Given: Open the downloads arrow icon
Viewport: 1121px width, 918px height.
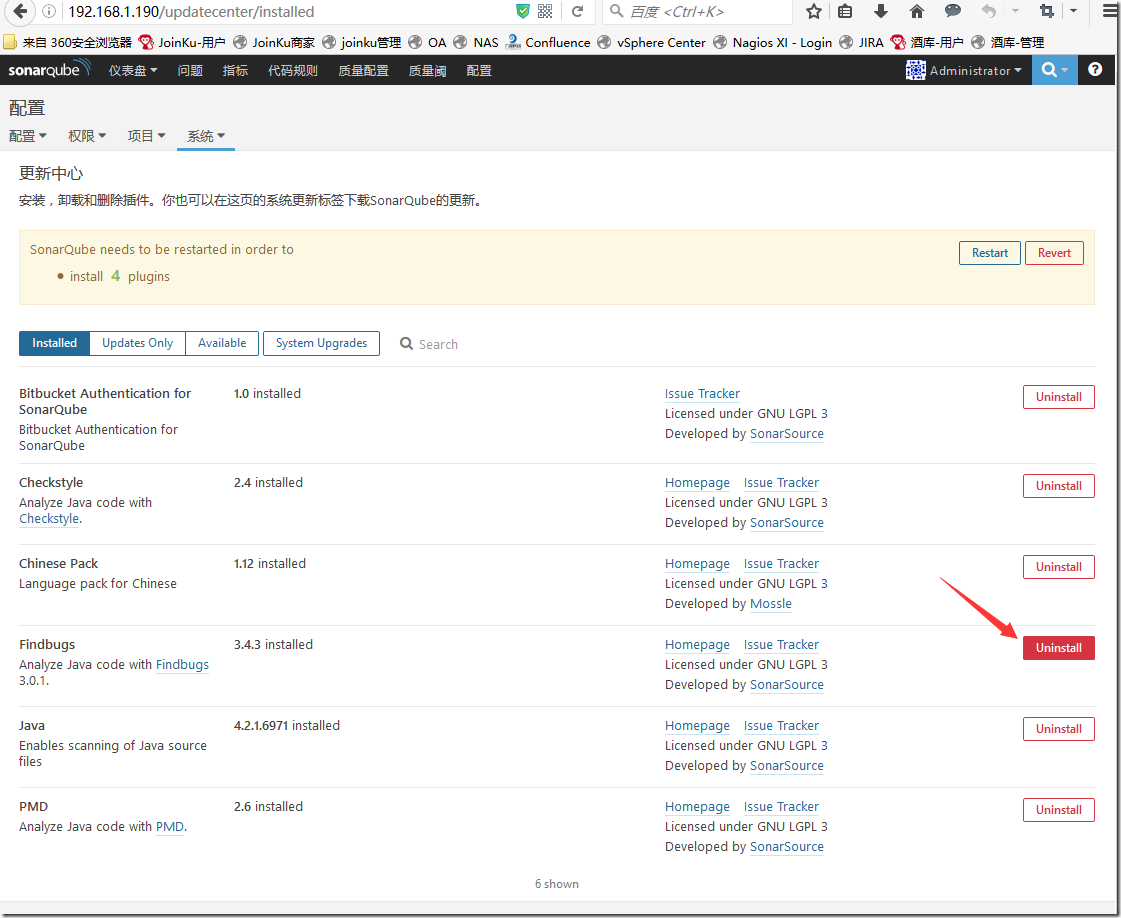Looking at the screenshot, I should [881, 11].
